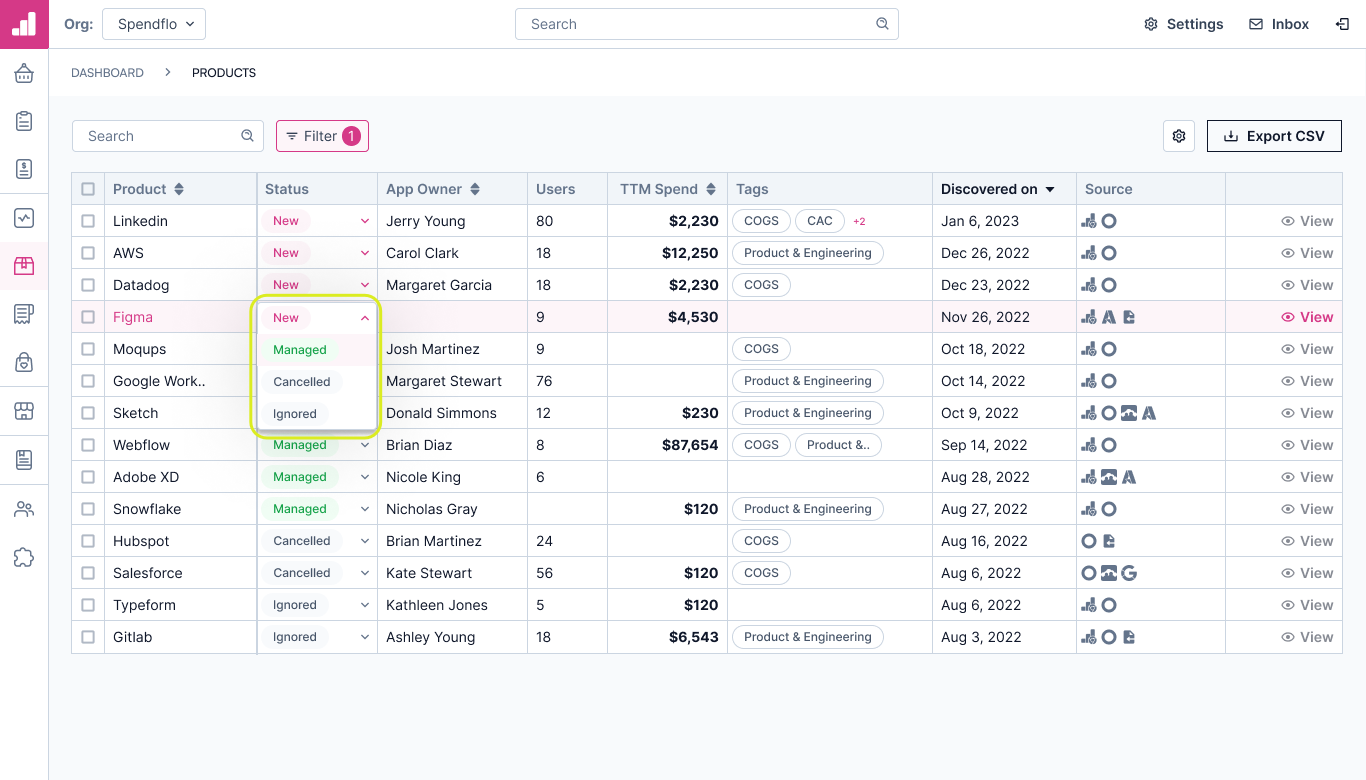Image resolution: width=1366 pixels, height=780 pixels.
Task: Open Typeform's Ignored status dropdown
Action: (317, 605)
